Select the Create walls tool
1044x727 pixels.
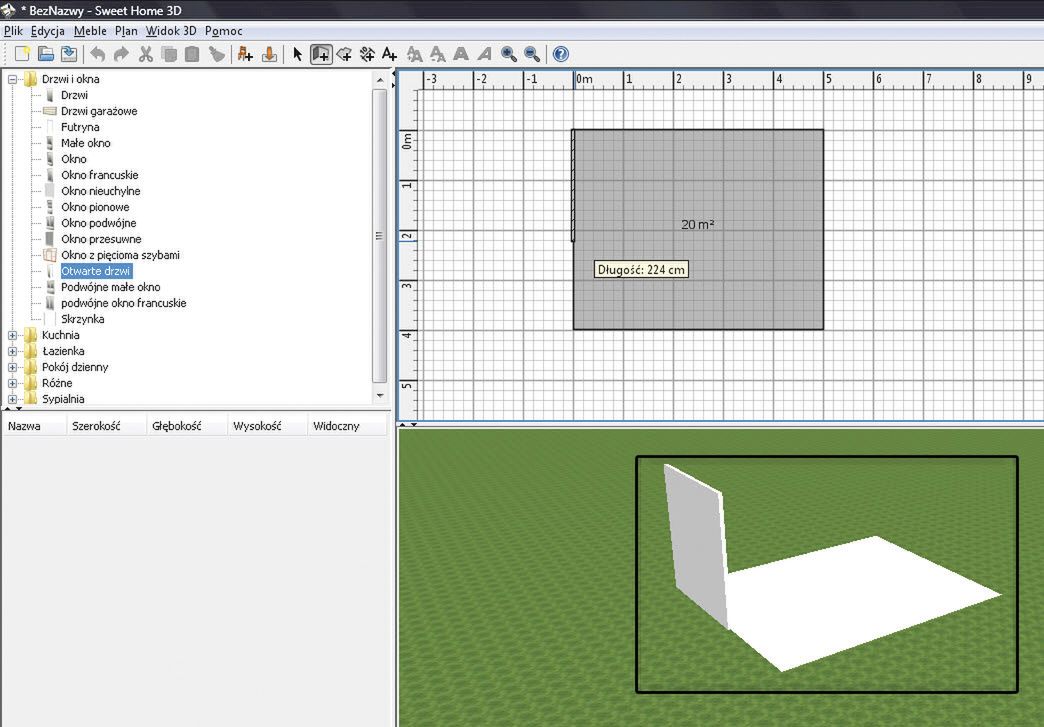321,54
